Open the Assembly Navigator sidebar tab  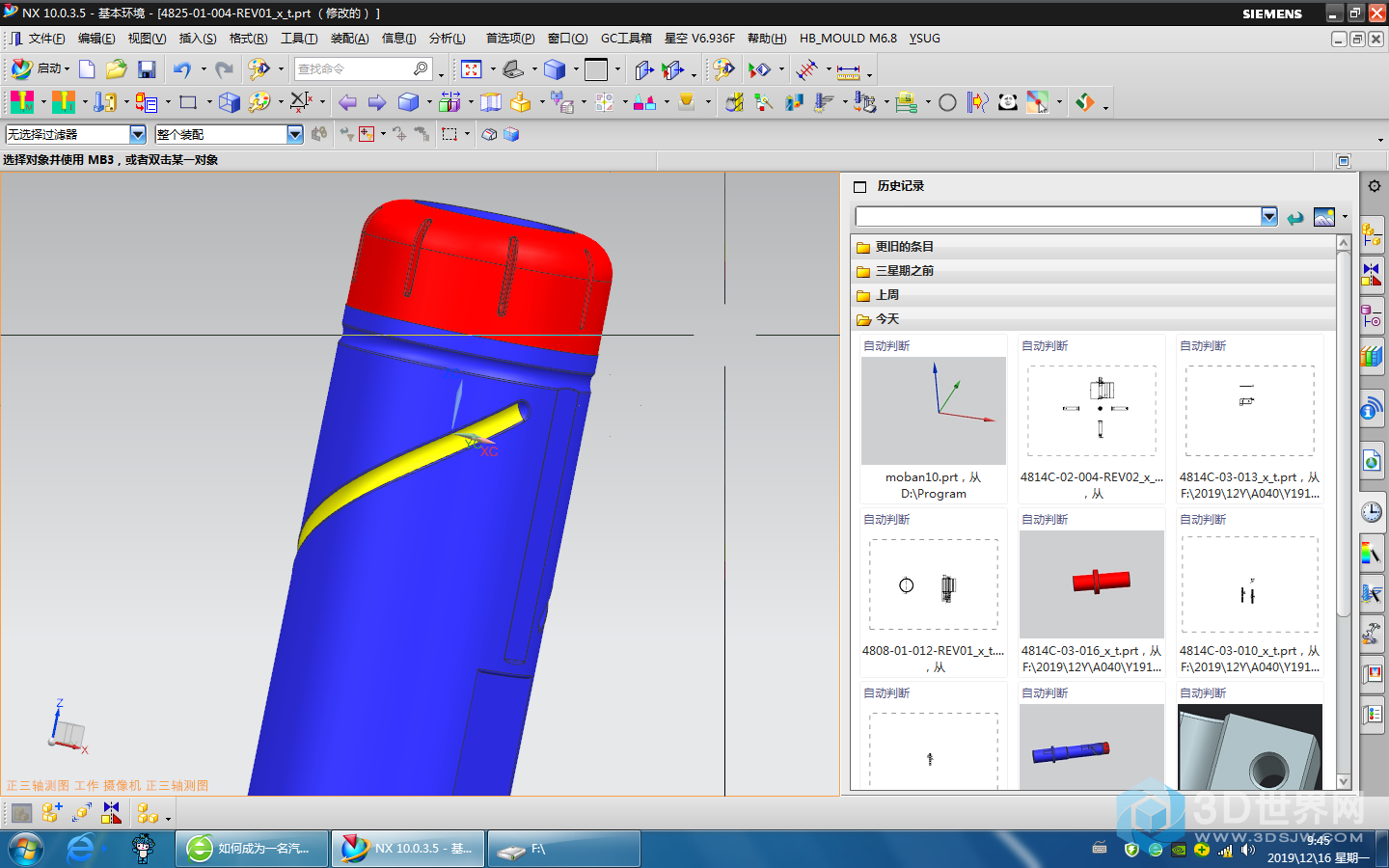(1372, 233)
